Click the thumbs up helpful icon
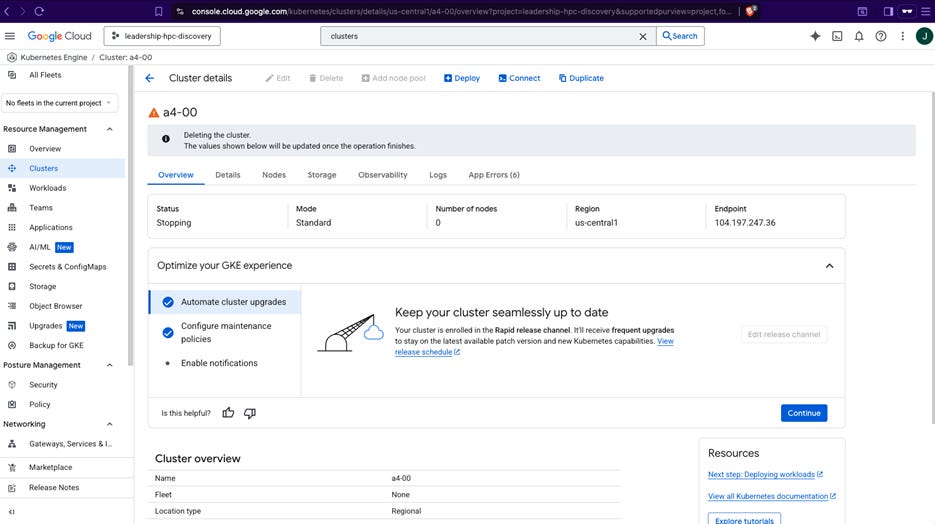The width and height of the screenshot is (935, 524). pos(228,413)
